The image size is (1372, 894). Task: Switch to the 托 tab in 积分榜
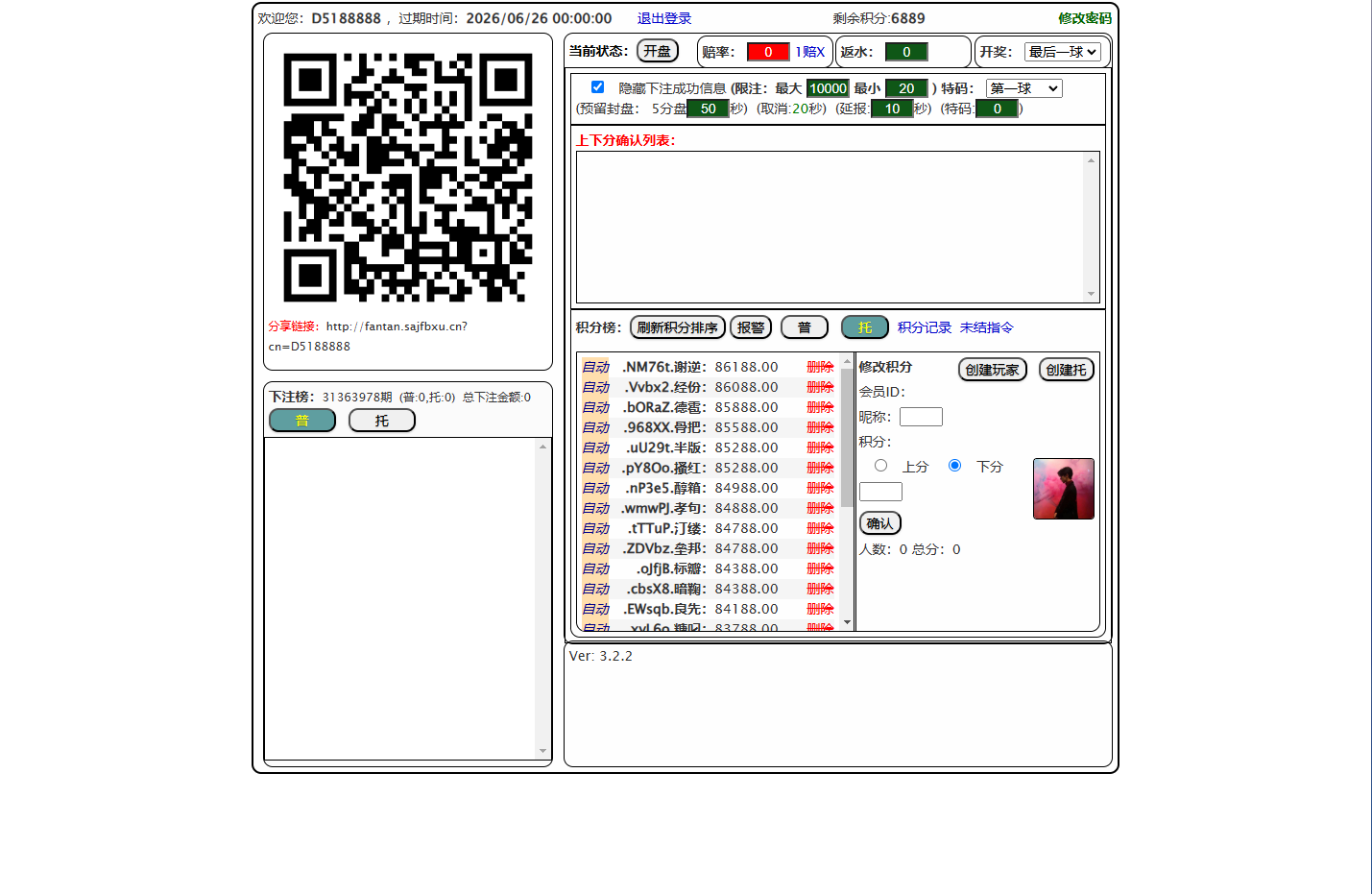[865, 327]
